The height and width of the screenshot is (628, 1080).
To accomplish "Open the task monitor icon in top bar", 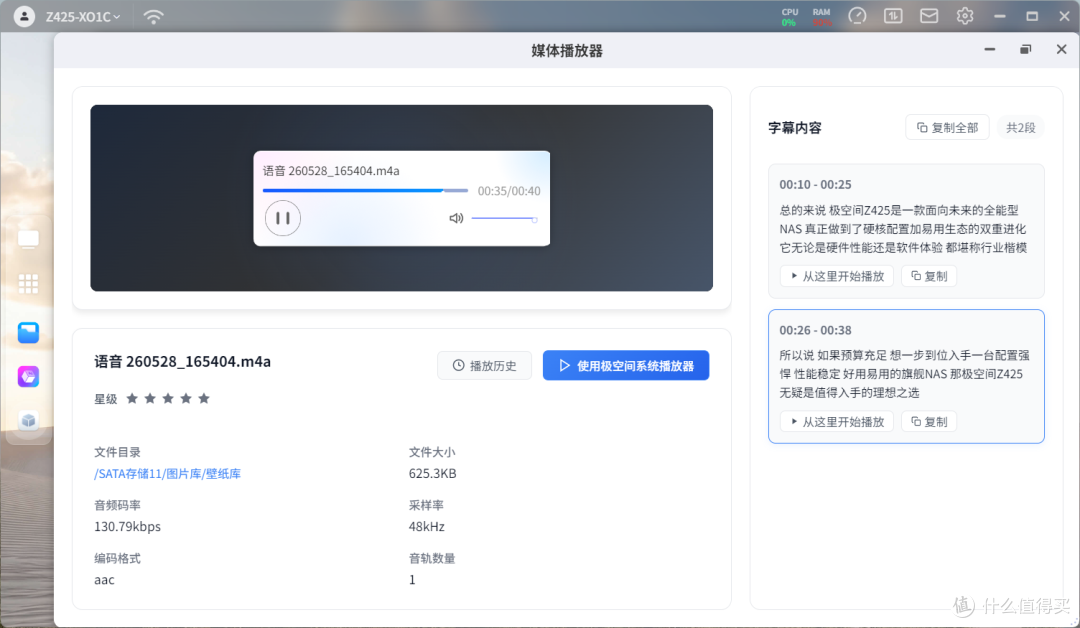I will coord(893,16).
